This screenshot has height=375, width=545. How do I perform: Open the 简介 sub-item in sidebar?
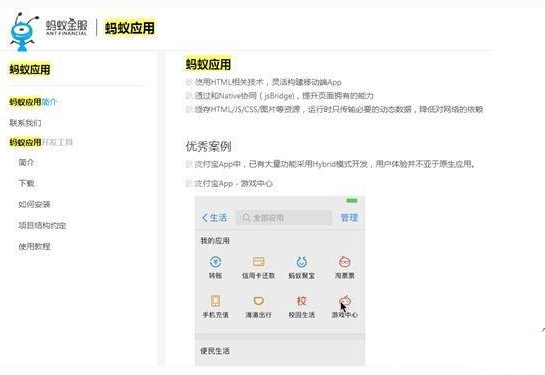tap(26, 163)
